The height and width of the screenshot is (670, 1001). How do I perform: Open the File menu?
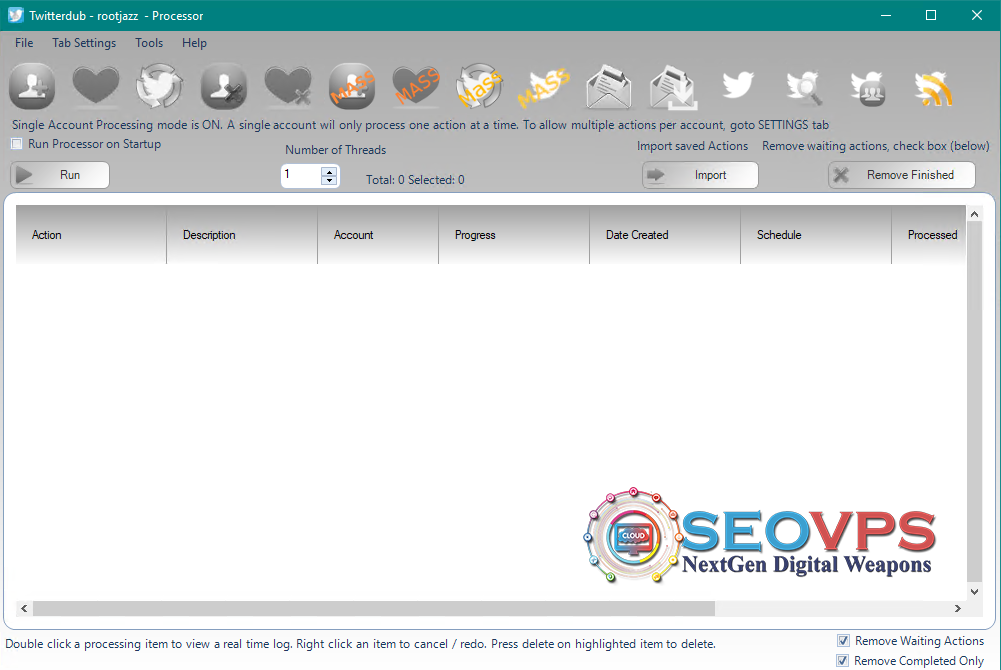[24, 43]
